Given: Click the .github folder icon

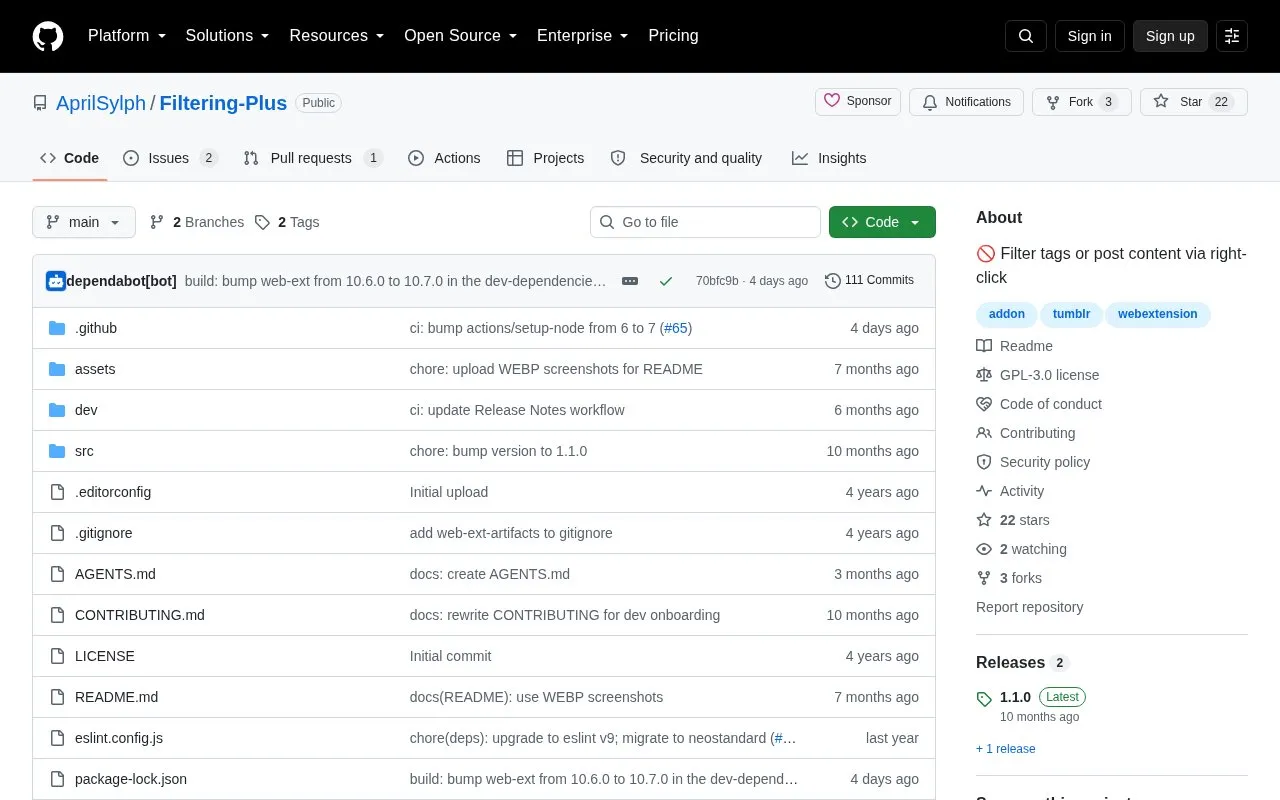Looking at the screenshot, I should [x=57, y=328].
